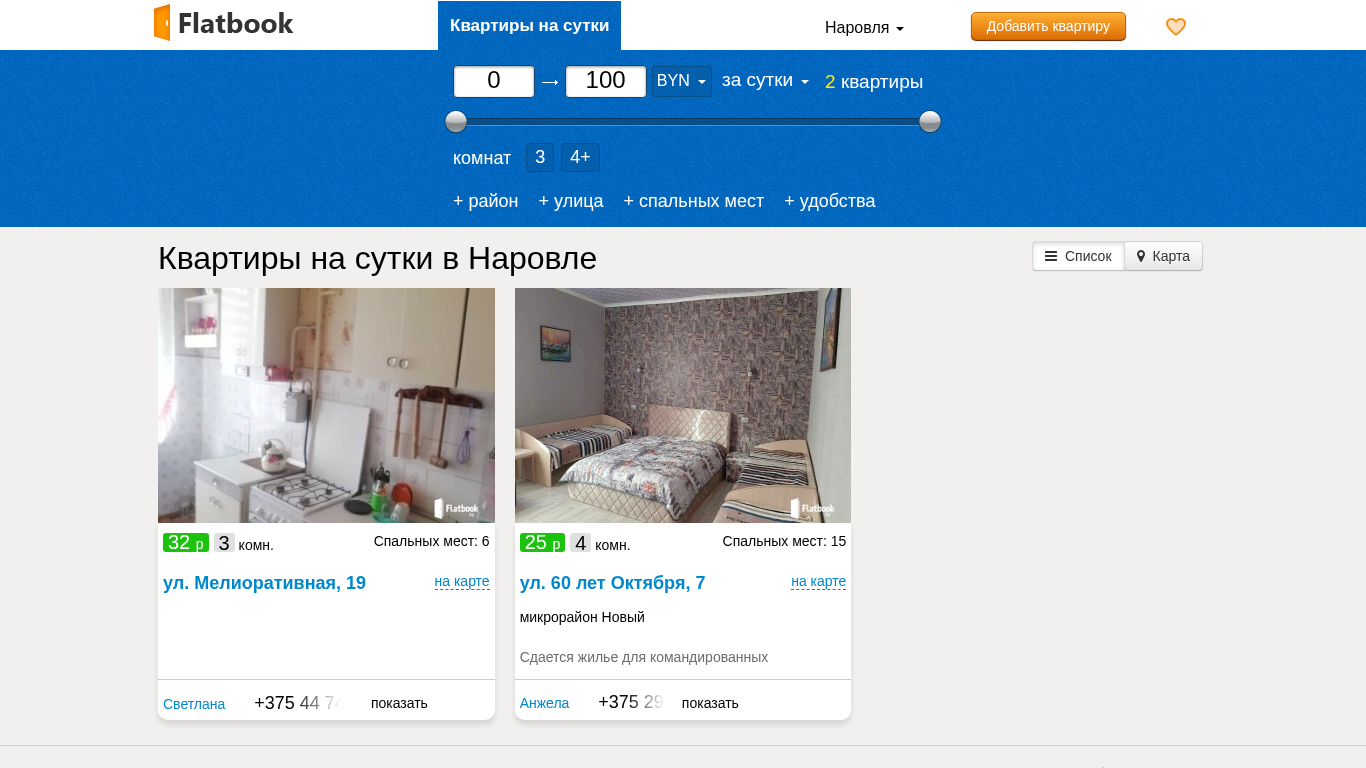This screenshot has height=768, width=1366.
Task: Expand the BYN currency dropdown
Action: pos(681,81)
